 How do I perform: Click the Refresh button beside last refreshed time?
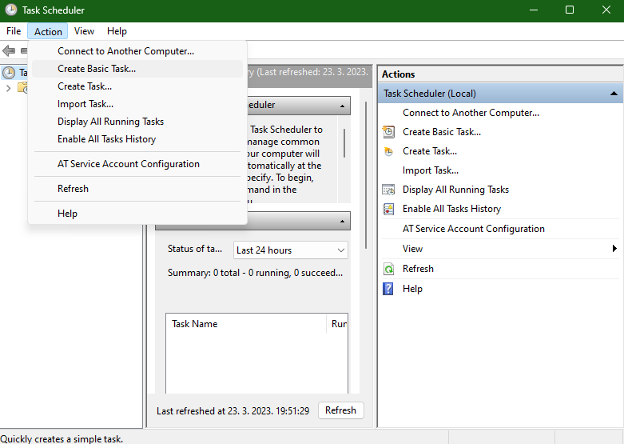[x=341, y=410]
